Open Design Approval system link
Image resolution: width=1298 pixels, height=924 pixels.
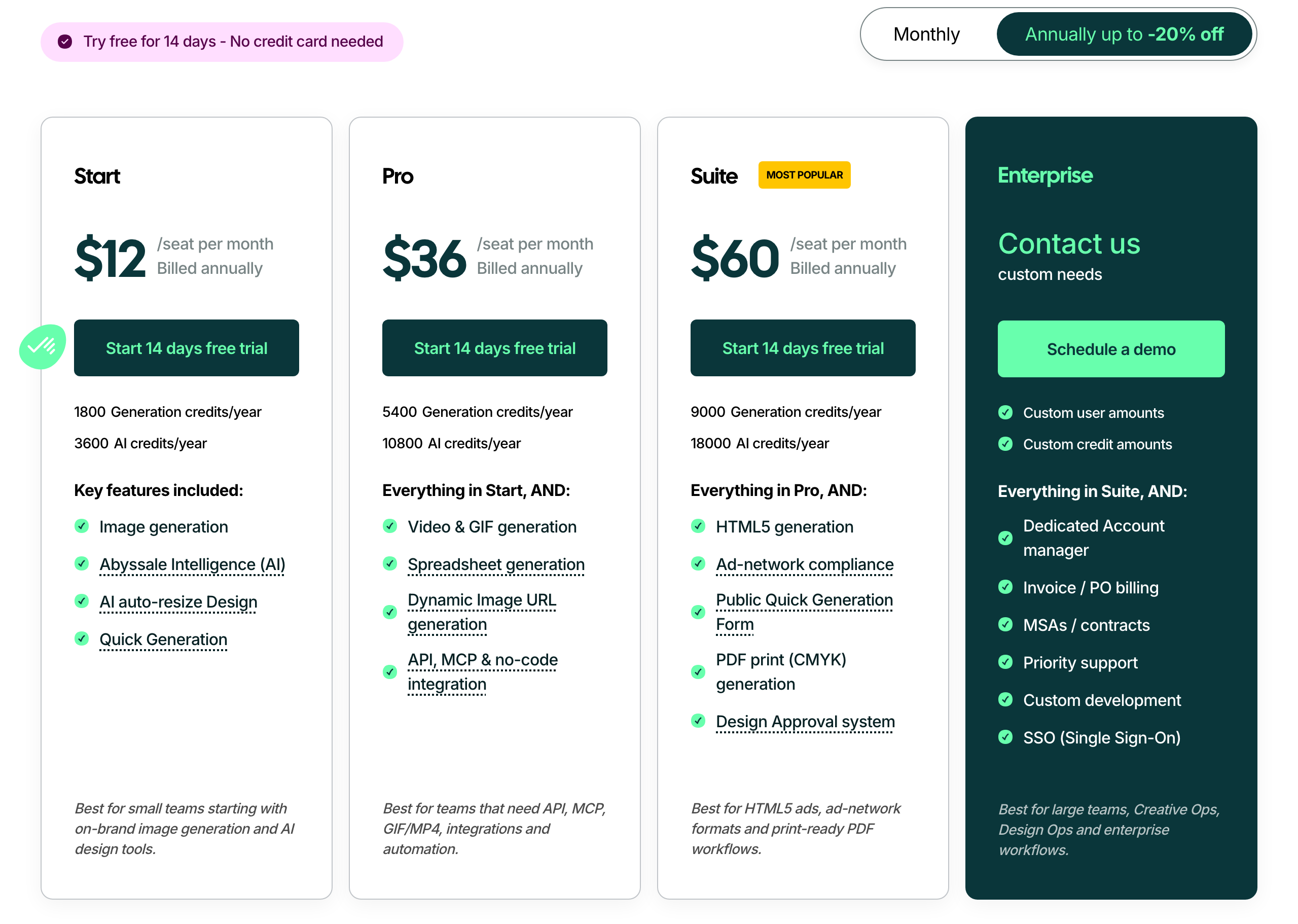pyautogui.click(x=805, y=722)
